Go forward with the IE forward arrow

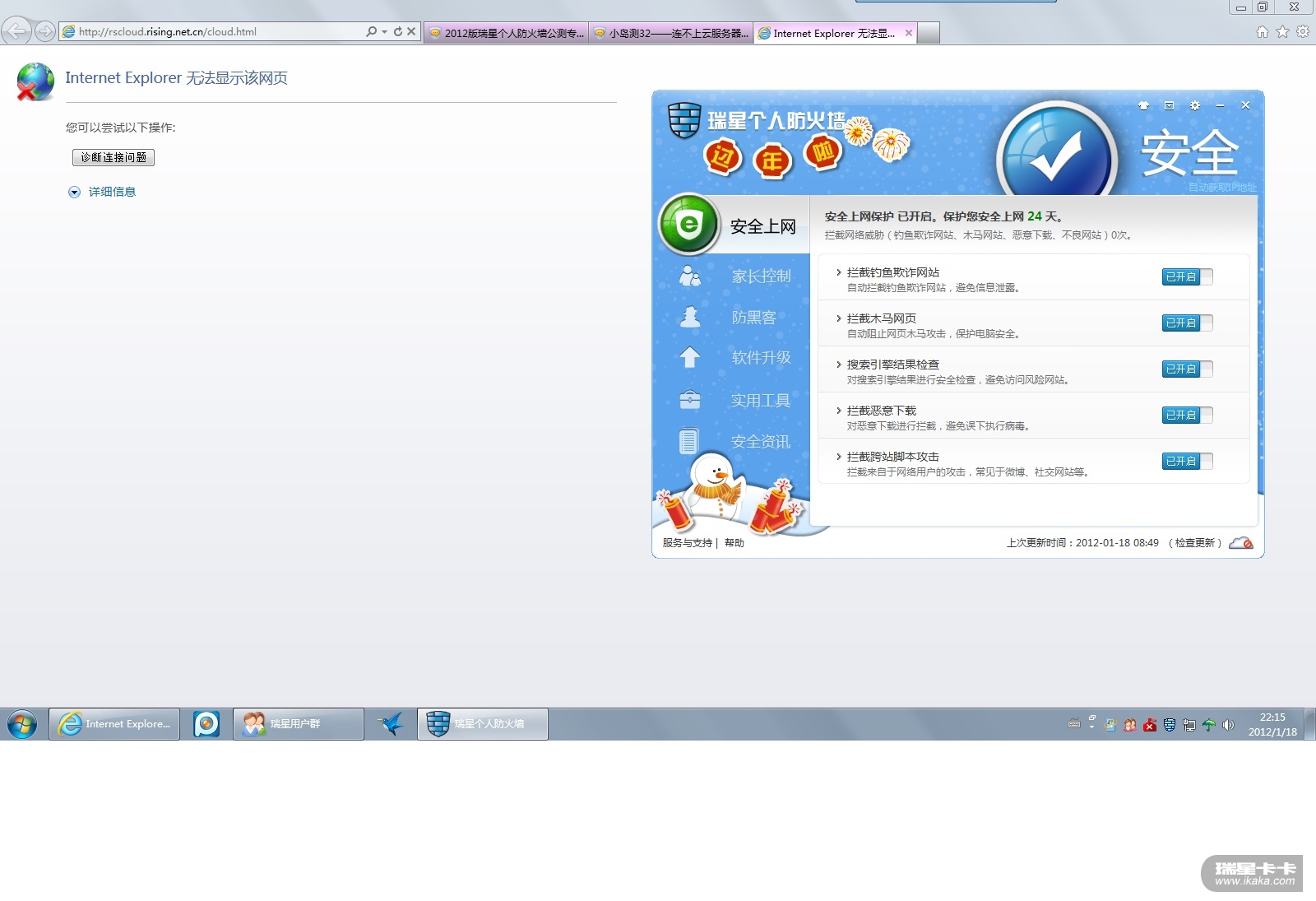click(x=45, y=31)
